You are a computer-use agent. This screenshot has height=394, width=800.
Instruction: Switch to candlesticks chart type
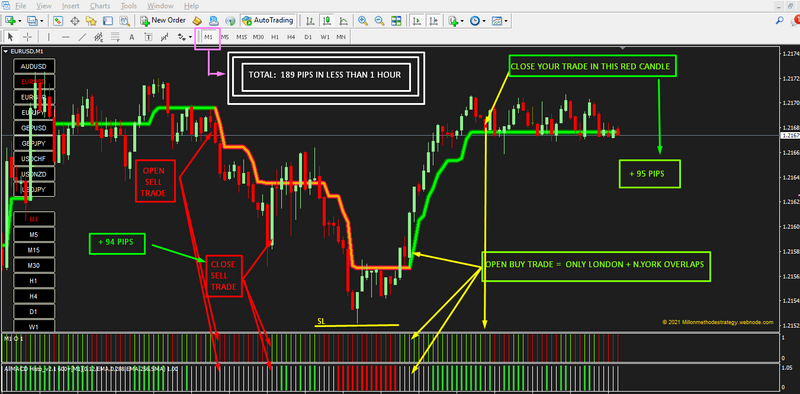coord(327,21)
